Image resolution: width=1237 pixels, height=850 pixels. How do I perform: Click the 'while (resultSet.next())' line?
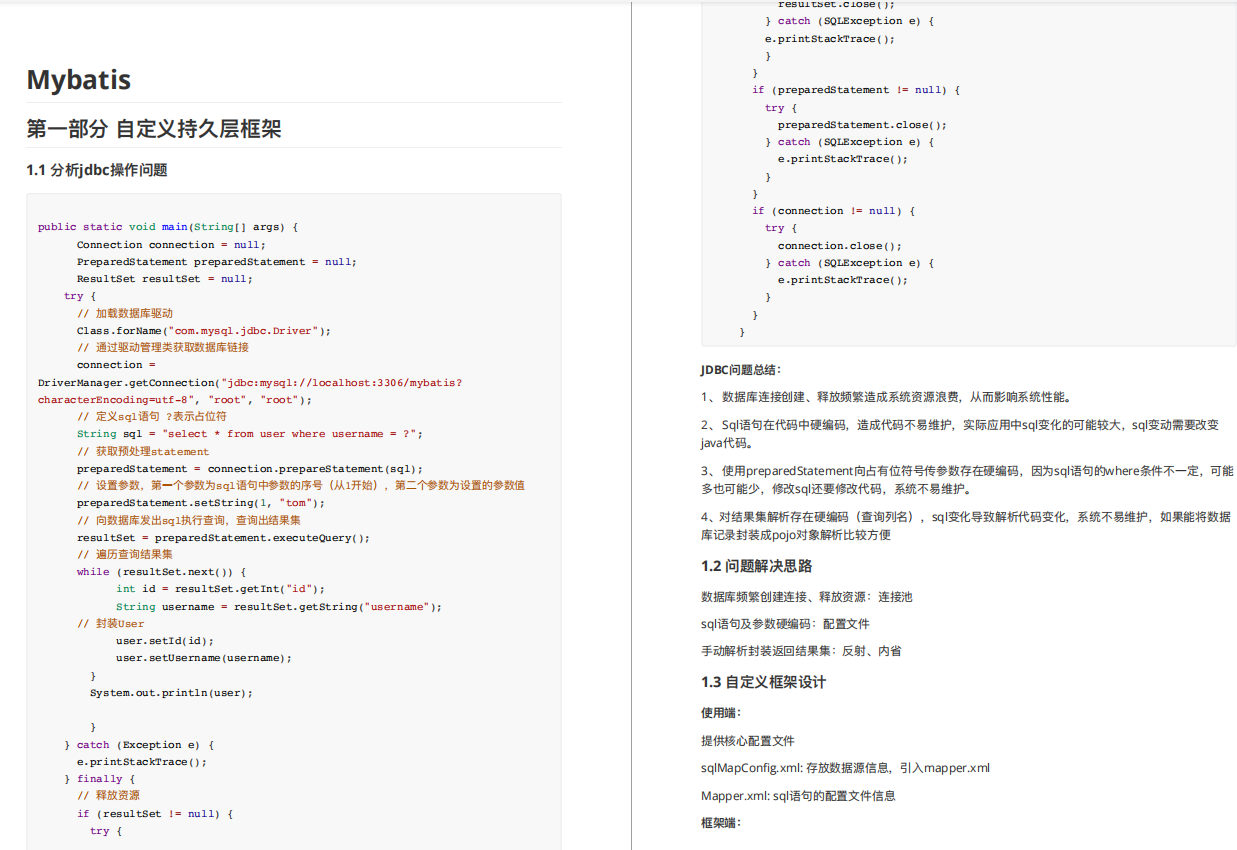click(161, 572)
